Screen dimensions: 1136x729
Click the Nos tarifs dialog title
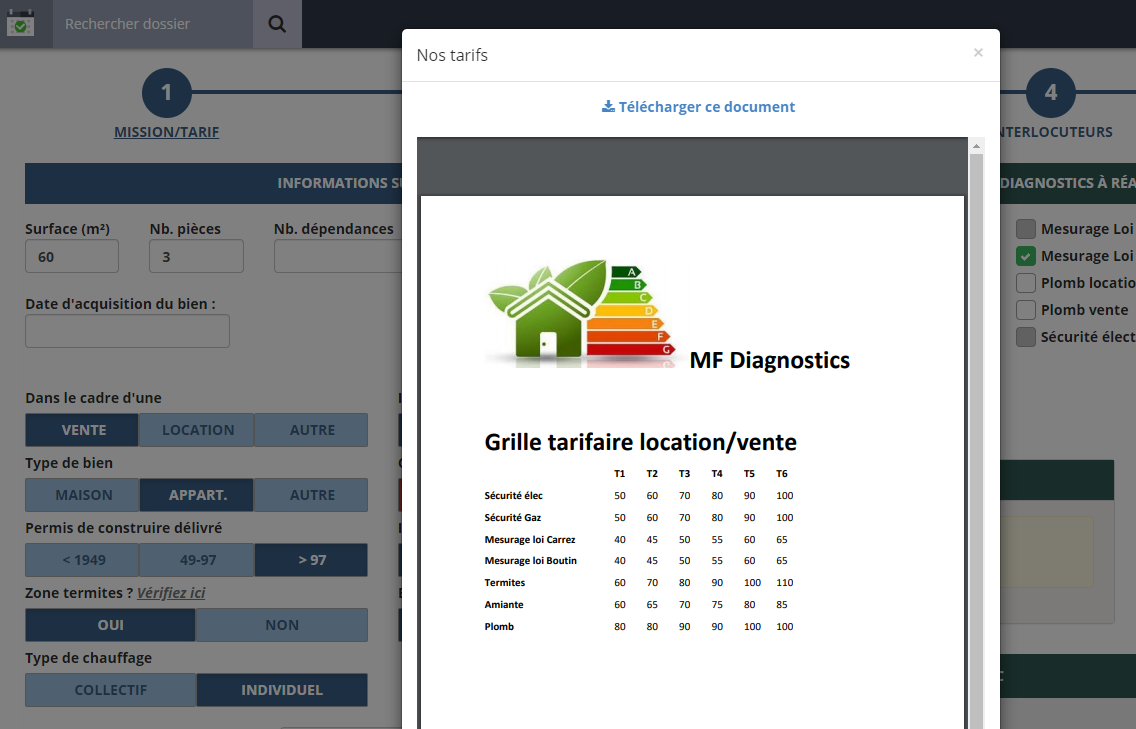coord(452,55)
